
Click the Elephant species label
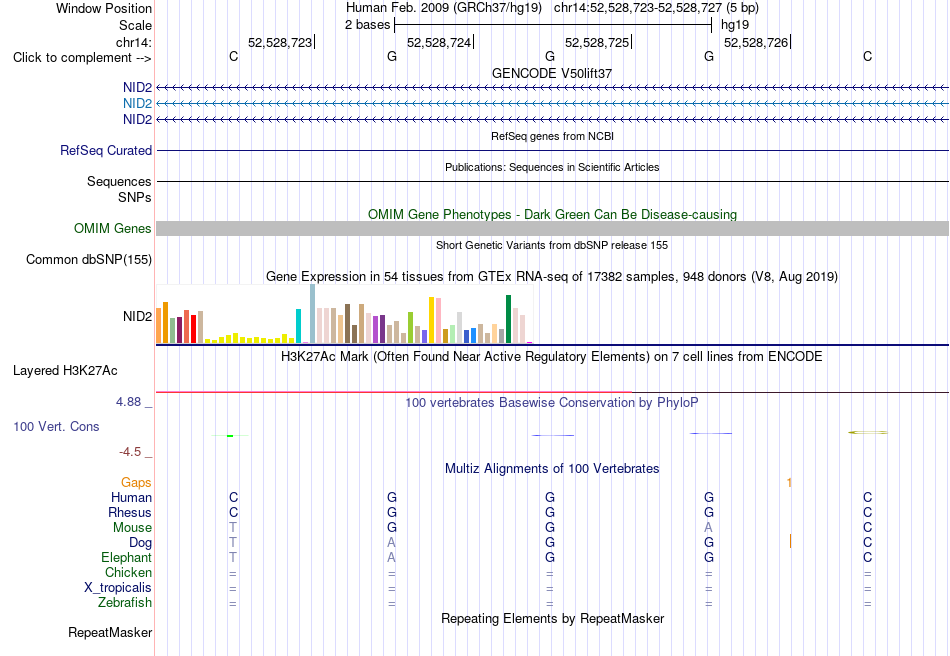(x=127, y=558)
